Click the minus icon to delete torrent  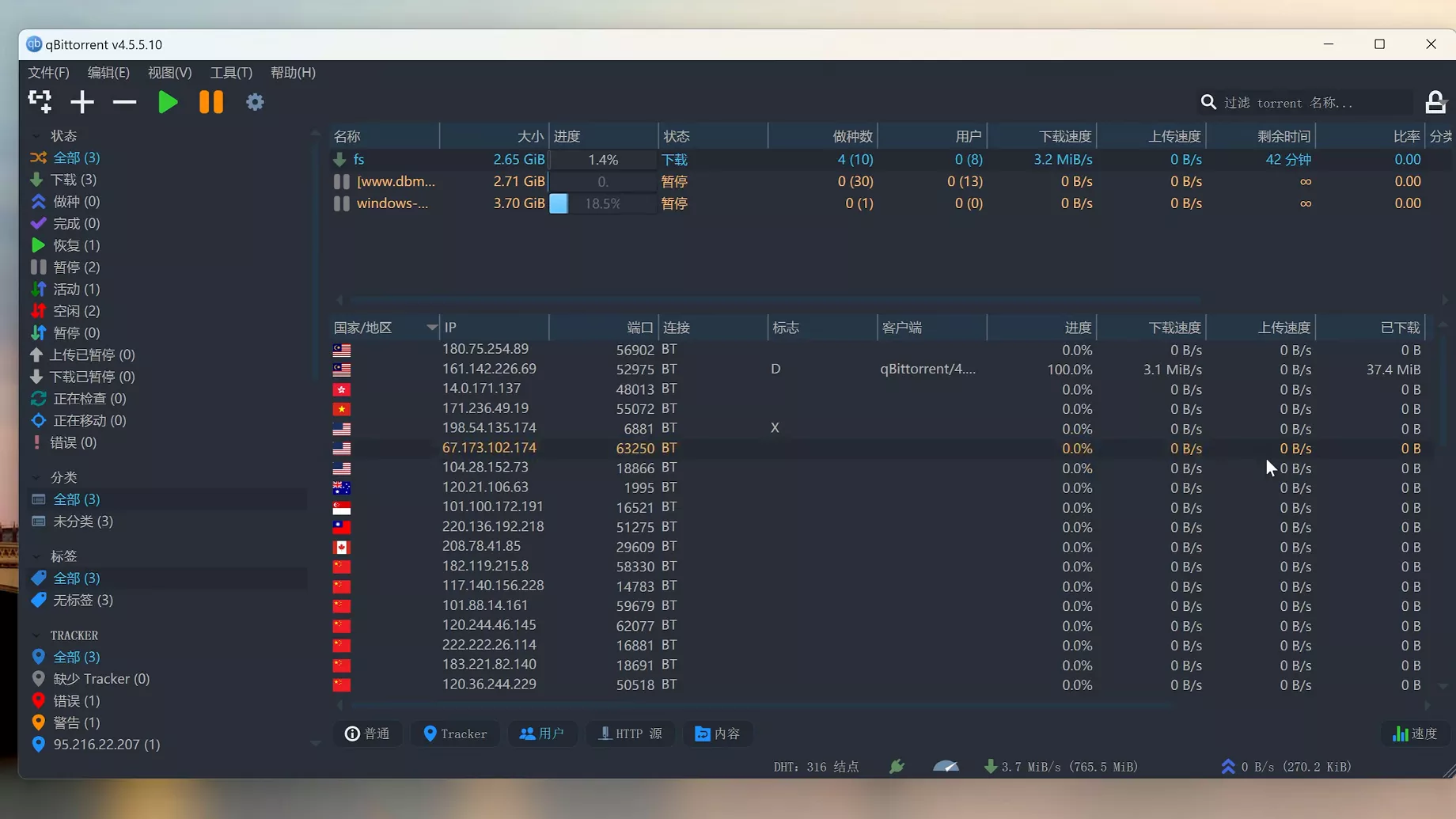[x=124, y=102]
